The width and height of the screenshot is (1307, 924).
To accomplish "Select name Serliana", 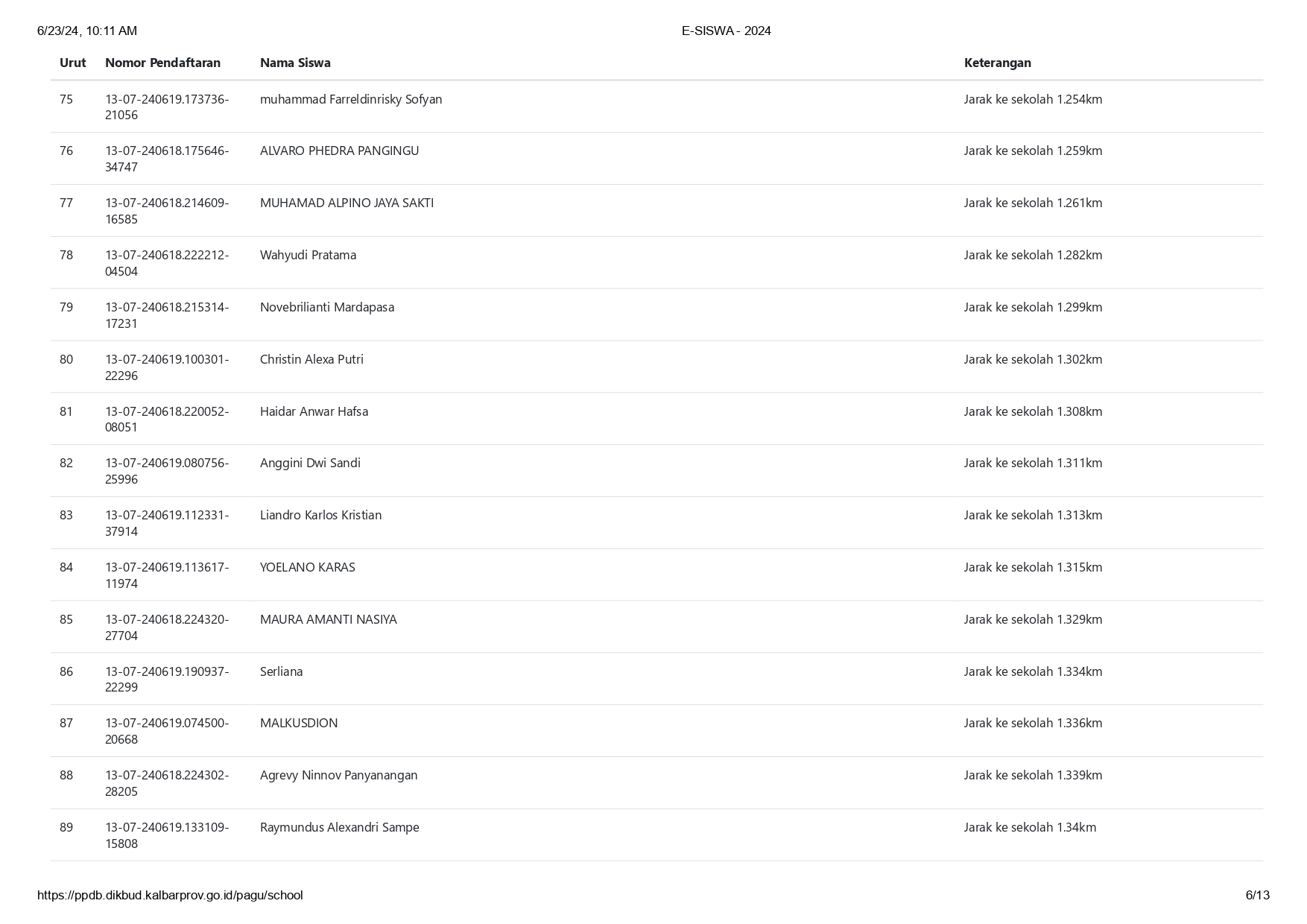I will [281, 671].
